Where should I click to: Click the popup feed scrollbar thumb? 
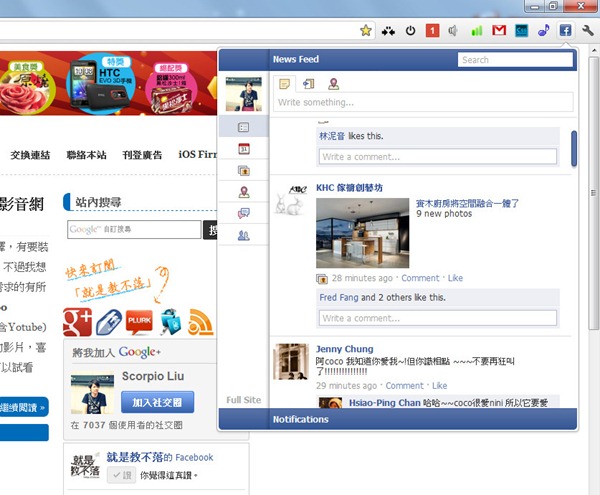[574, 149]
